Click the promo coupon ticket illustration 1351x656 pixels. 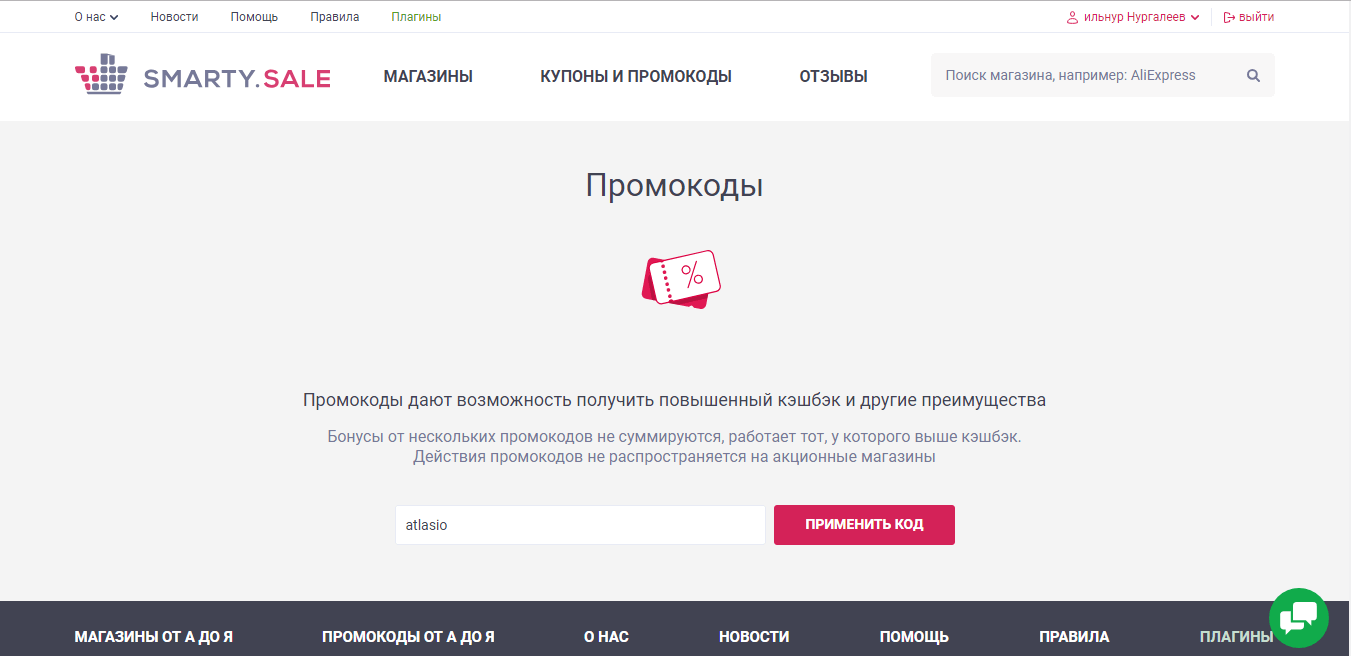(680, 279)
